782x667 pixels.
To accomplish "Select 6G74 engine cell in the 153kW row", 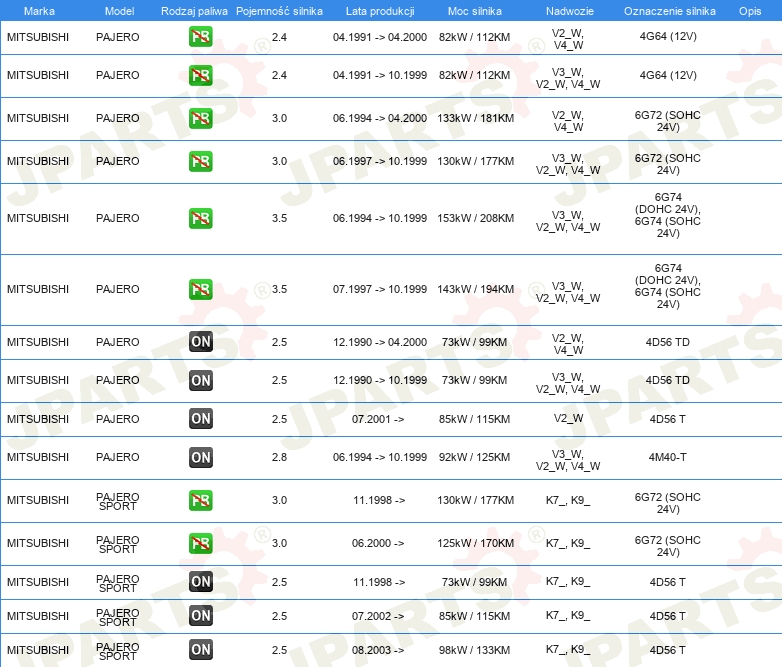I will click(668, 215).
